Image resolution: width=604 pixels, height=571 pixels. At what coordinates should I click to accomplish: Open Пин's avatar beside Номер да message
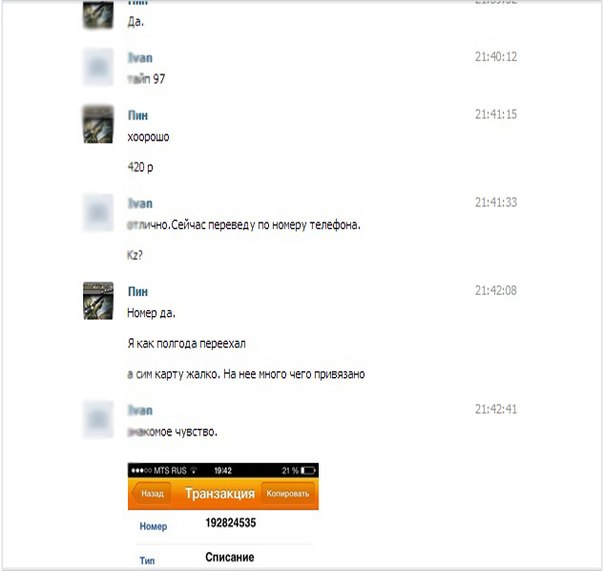(98, 301)
